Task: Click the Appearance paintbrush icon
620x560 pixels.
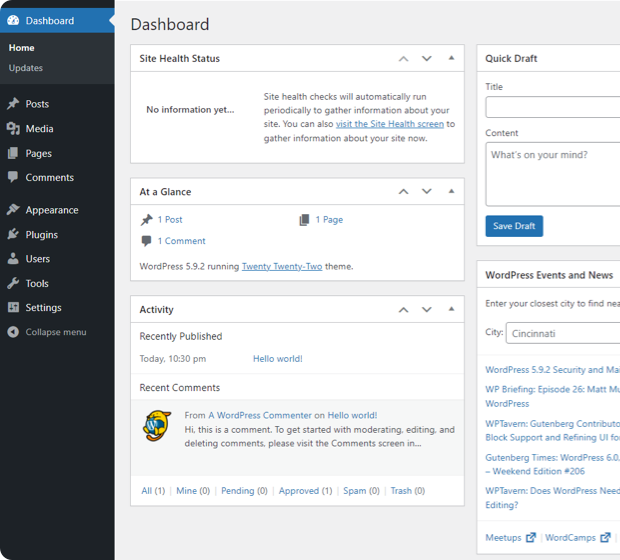Action: (13, 210)
